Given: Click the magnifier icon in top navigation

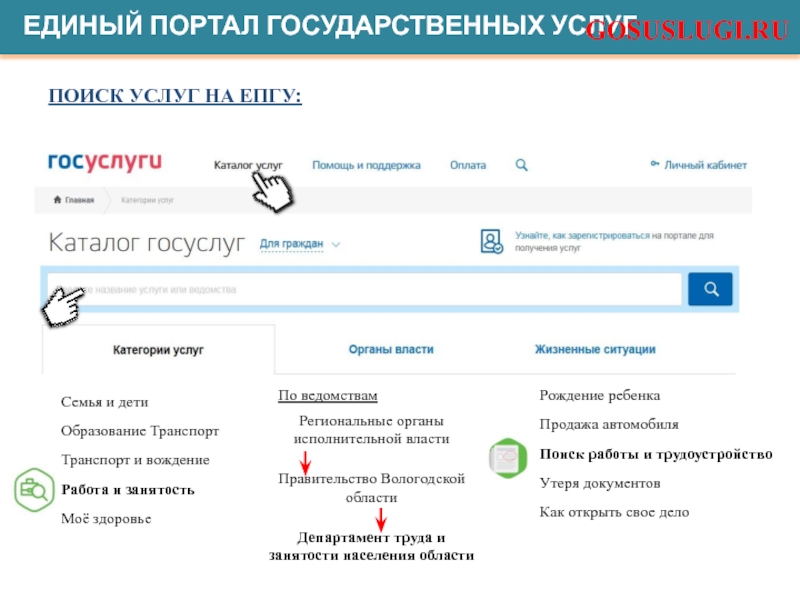Looking at the screenshot, I should (x=521, y=165).
